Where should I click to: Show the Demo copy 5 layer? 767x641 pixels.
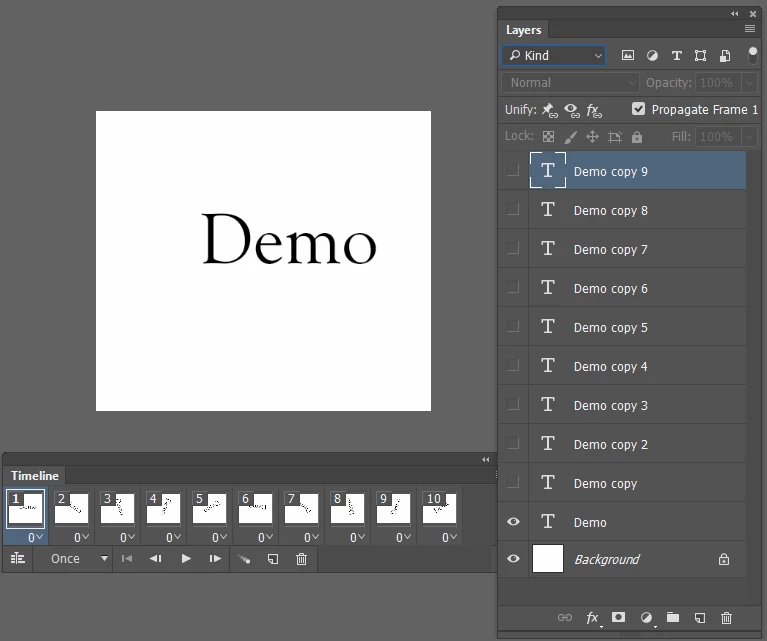513,326
